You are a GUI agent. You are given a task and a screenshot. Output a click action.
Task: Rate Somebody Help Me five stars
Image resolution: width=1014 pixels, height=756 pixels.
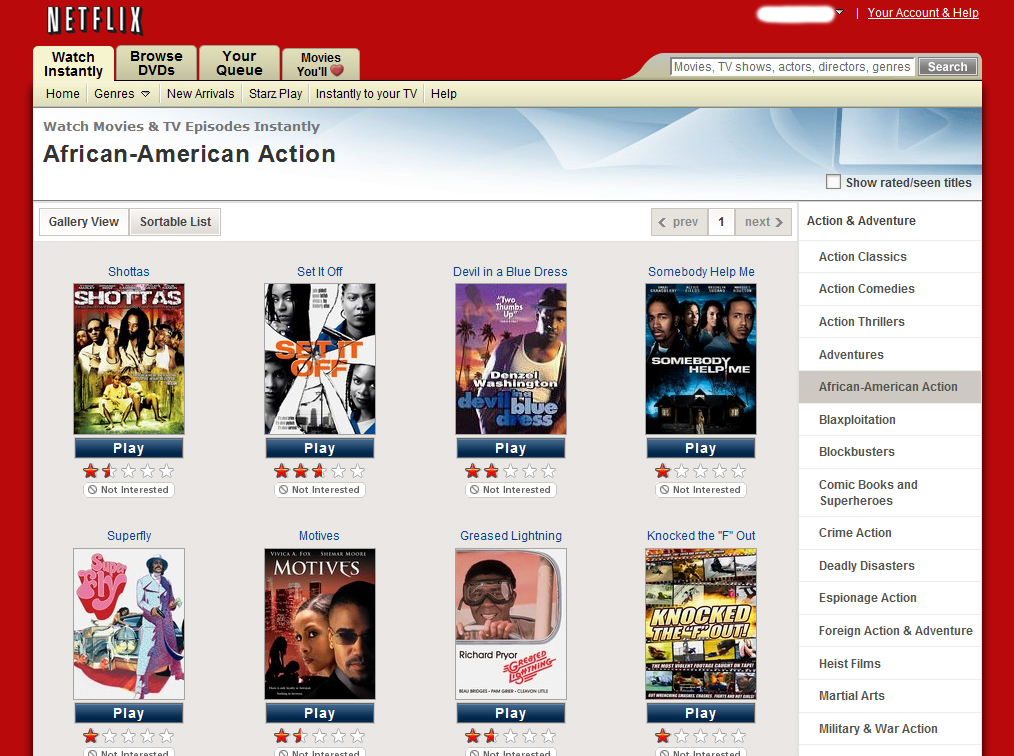point(738,471)
